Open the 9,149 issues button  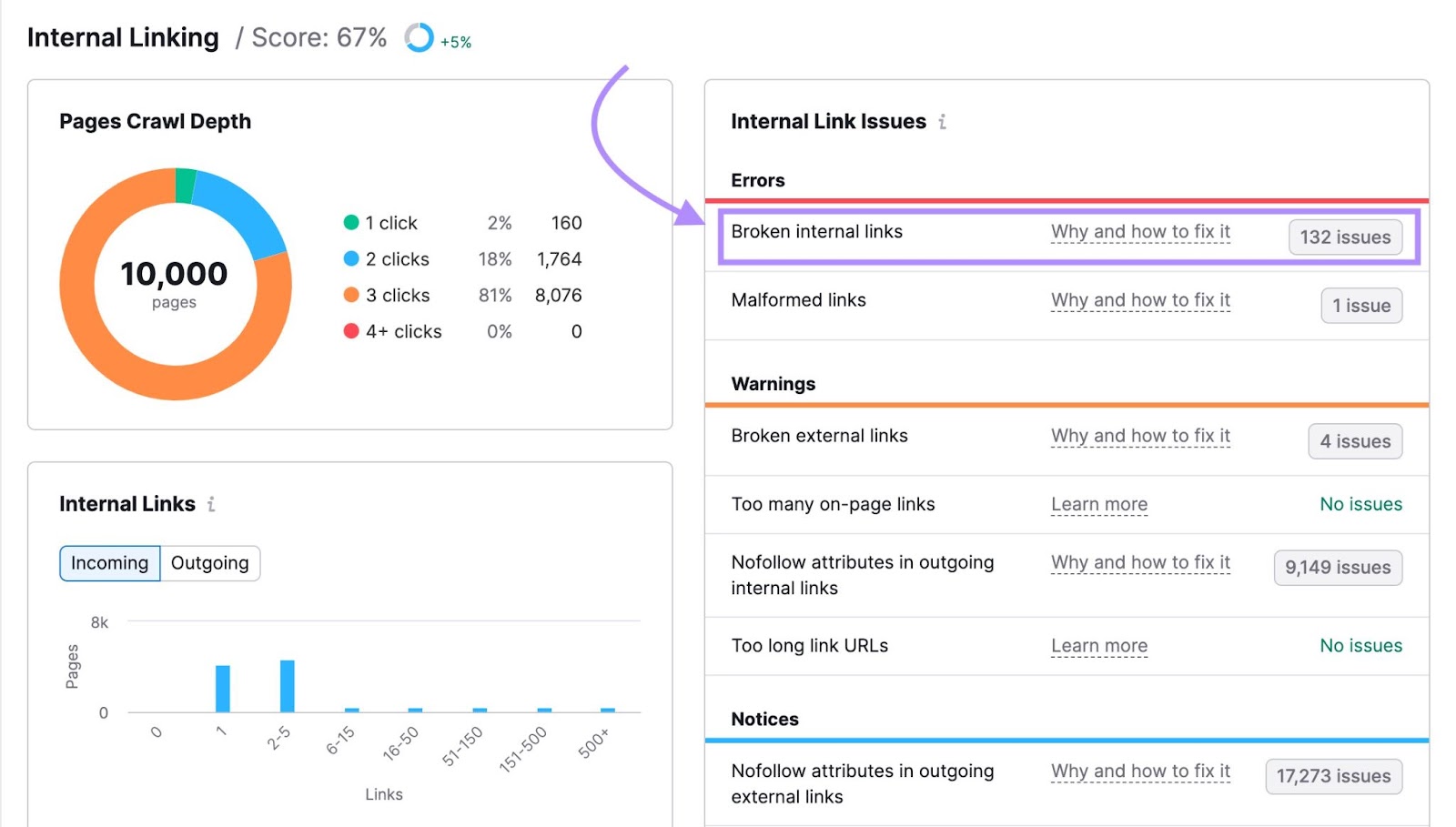click(1338, 568)
